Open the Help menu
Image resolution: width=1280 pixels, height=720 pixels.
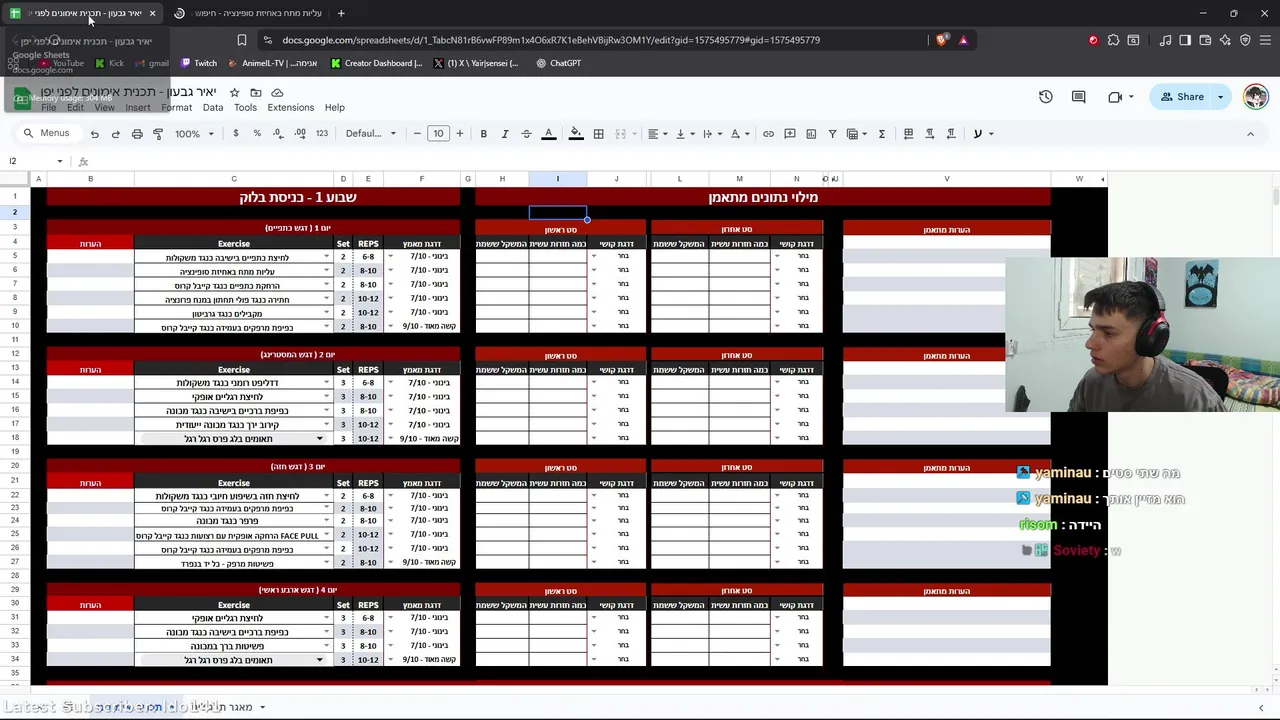coord(335,107)
